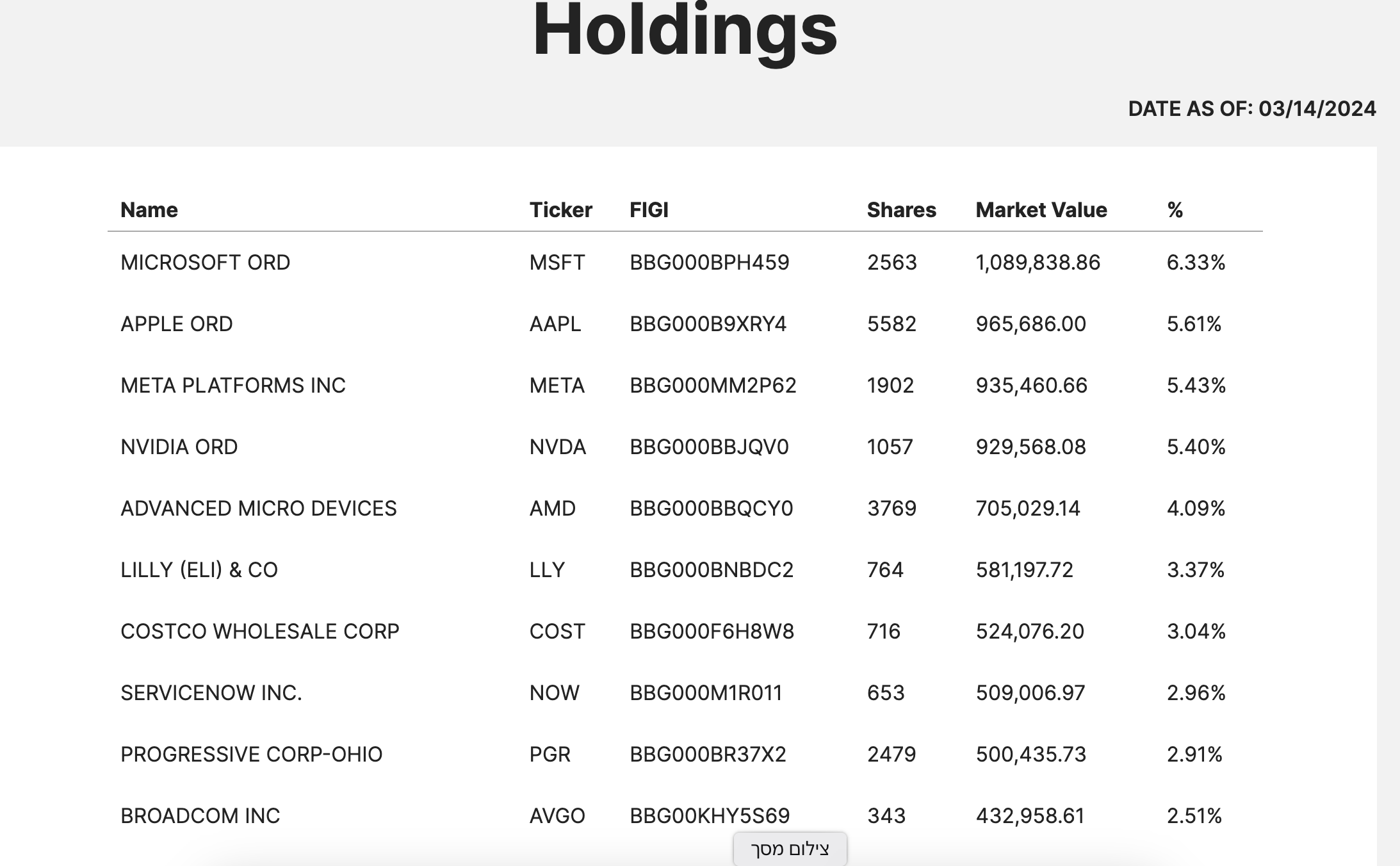
Task: Click the COST ticker cell
Action: (x=557, y=632)
